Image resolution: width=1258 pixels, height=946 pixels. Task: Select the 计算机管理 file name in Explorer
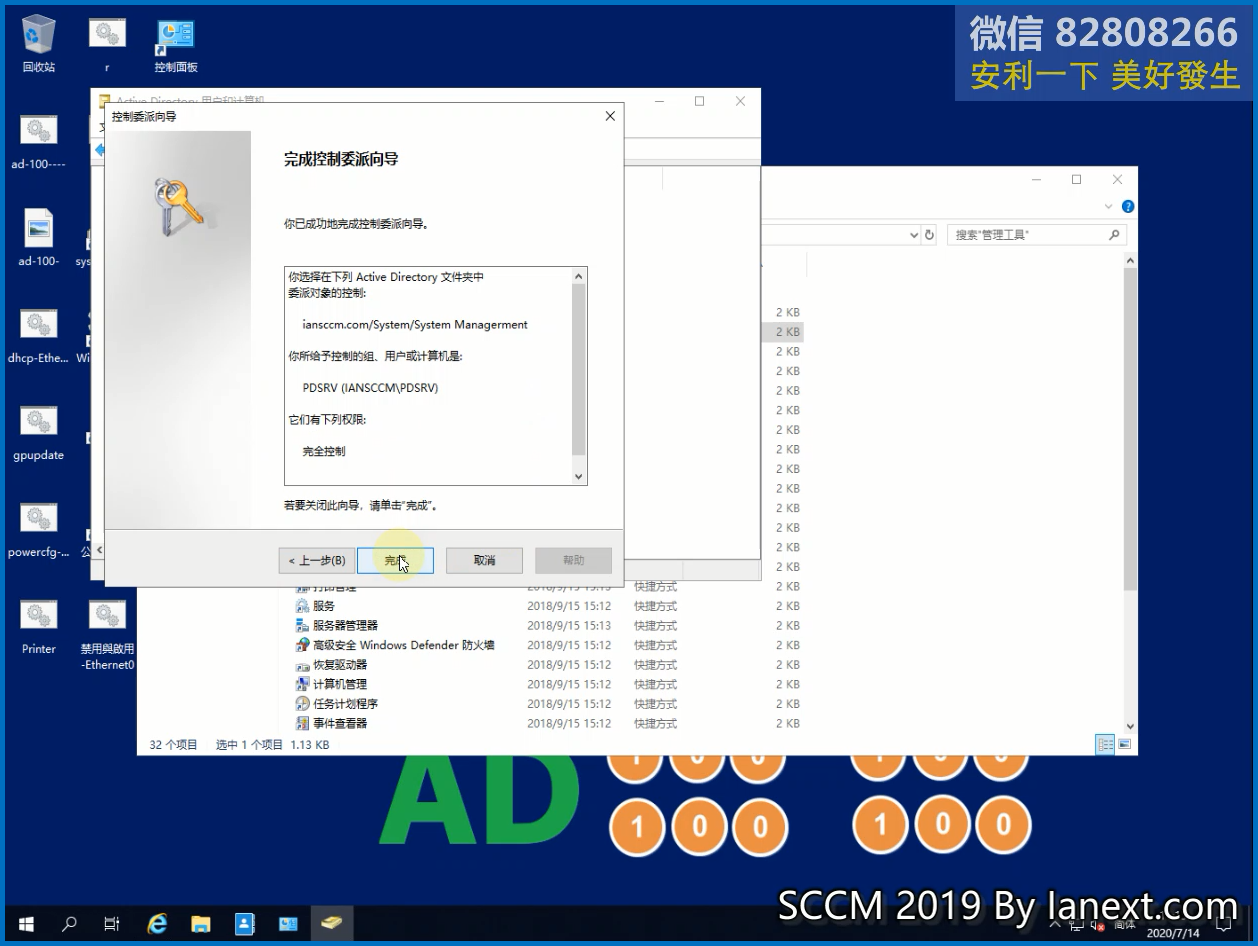pos(340,684)
